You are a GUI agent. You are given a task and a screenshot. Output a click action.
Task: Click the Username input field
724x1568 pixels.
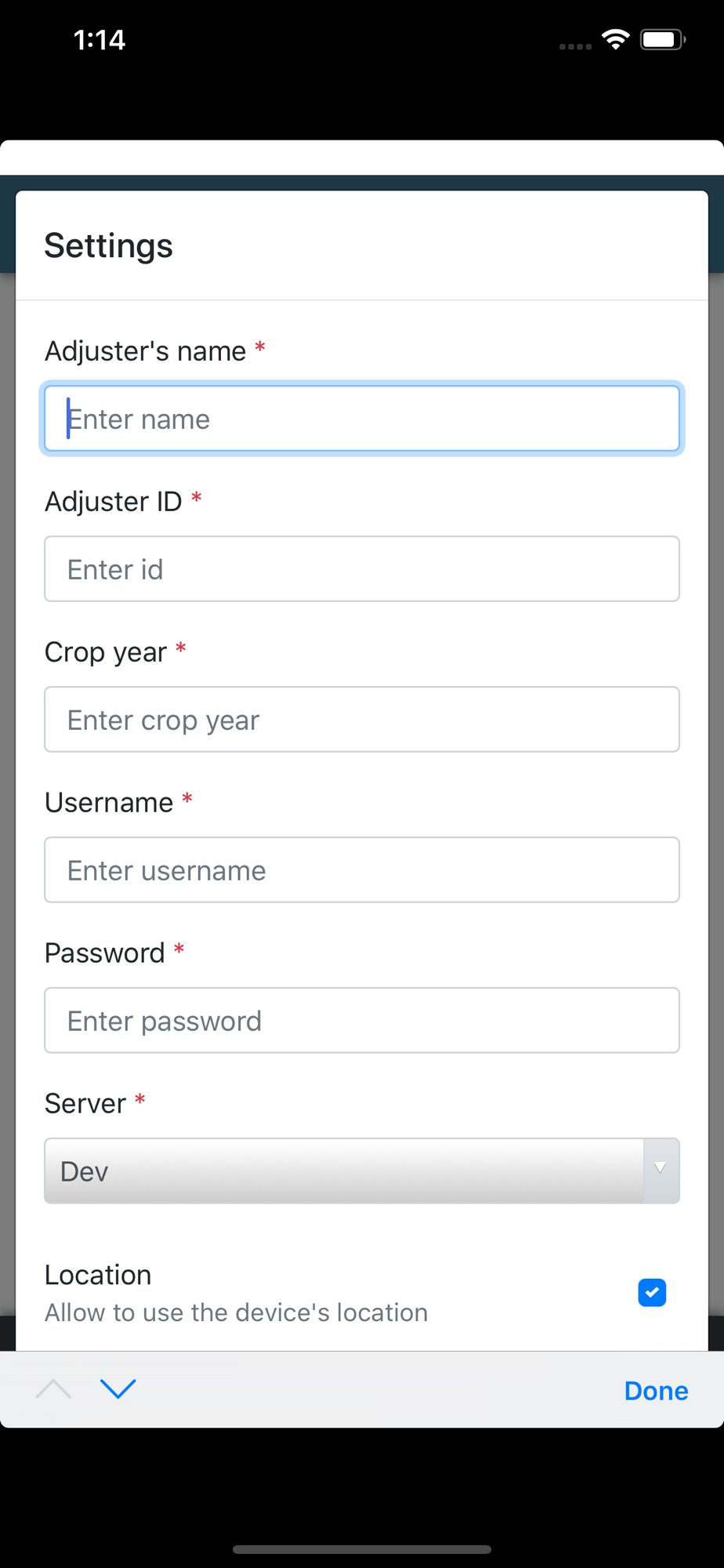pos(362,870)
